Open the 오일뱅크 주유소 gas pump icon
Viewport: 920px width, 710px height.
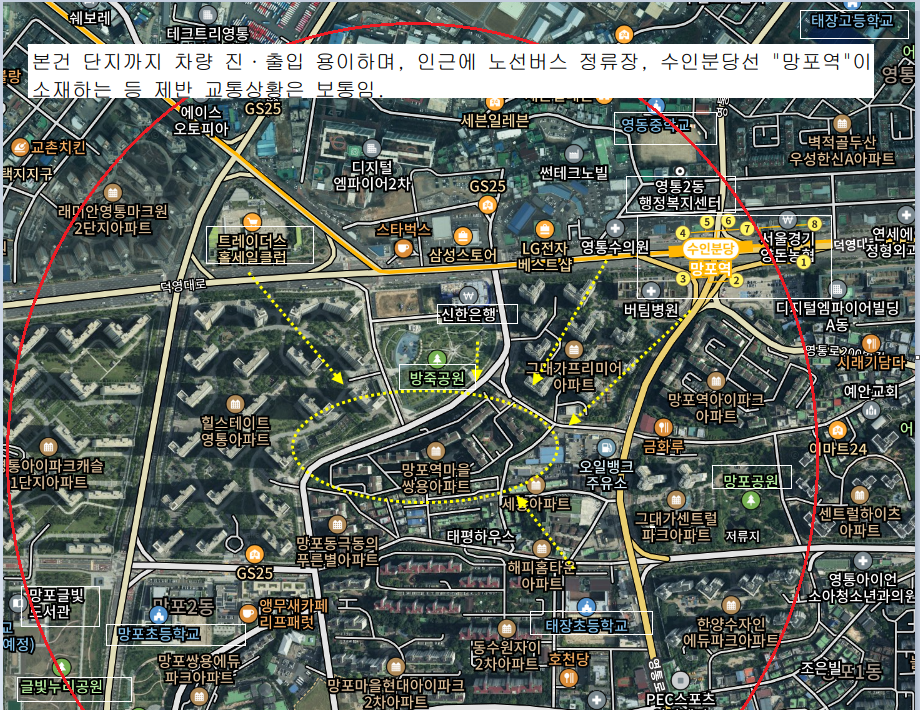tap(606, 448)
